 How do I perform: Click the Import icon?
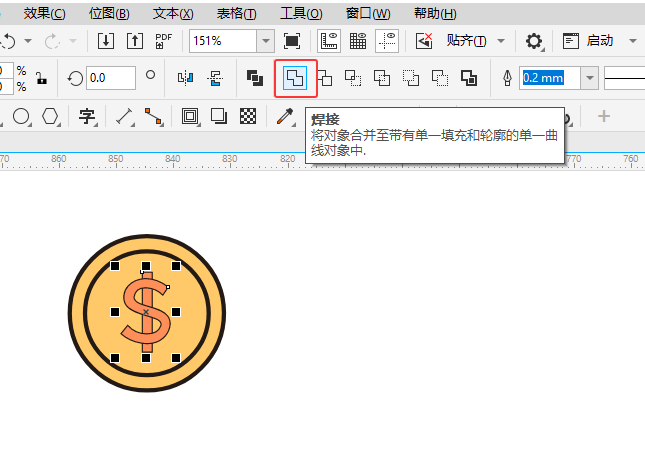tap(106, 41)
